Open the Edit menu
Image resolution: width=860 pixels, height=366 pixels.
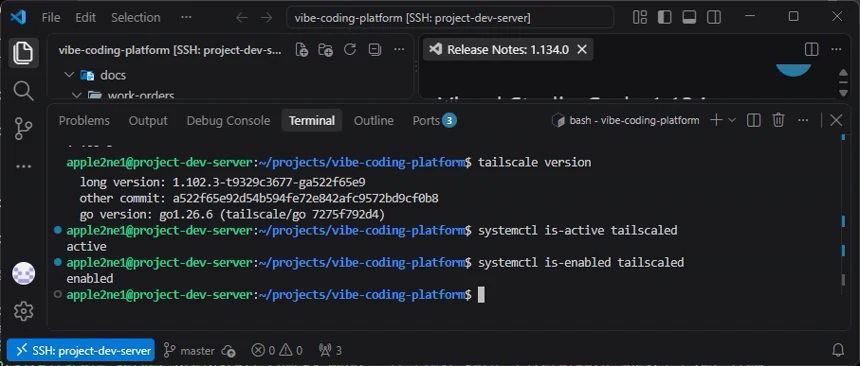tap(86, 18)
